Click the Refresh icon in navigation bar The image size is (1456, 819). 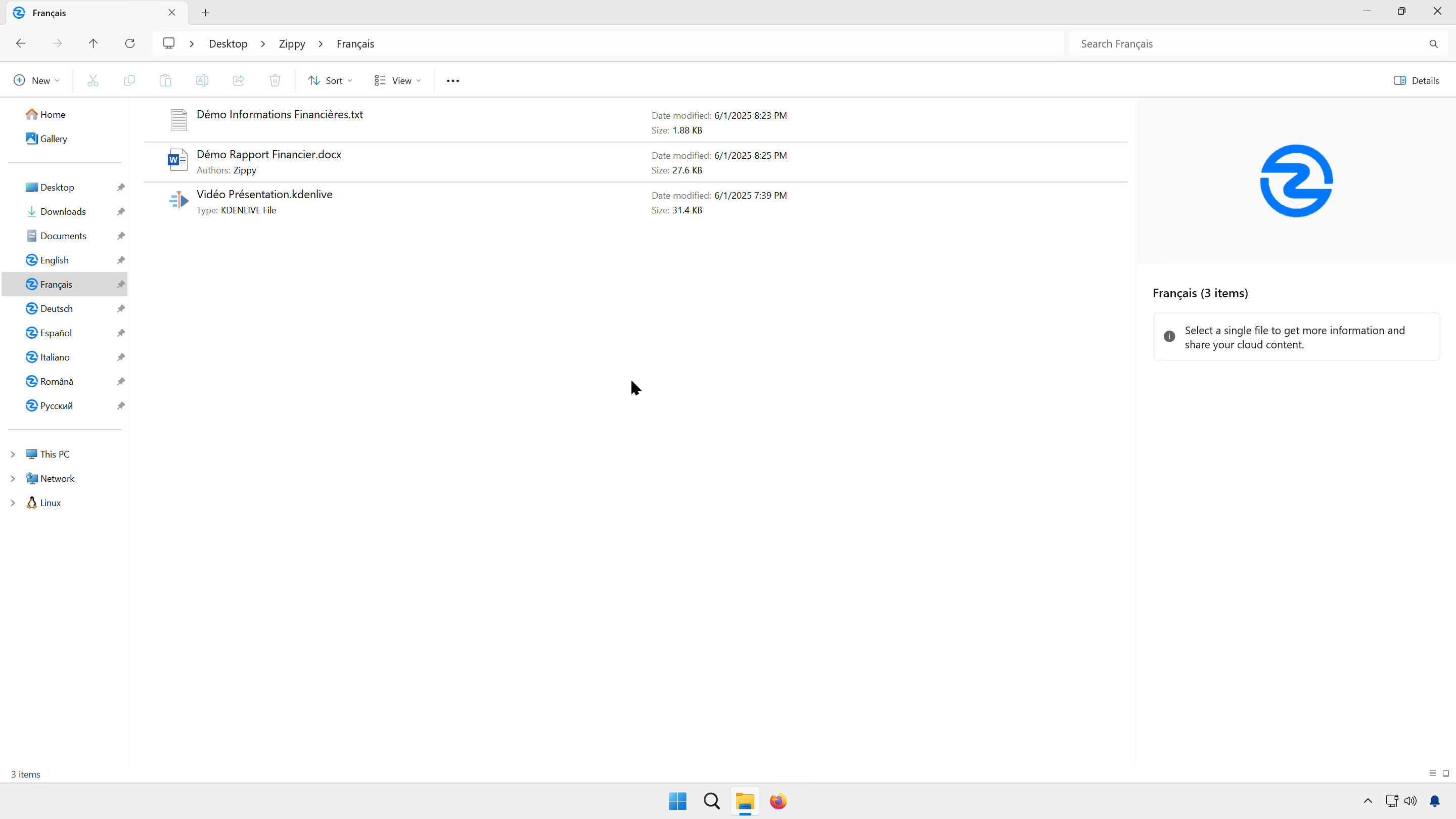[x=130, y=43]
